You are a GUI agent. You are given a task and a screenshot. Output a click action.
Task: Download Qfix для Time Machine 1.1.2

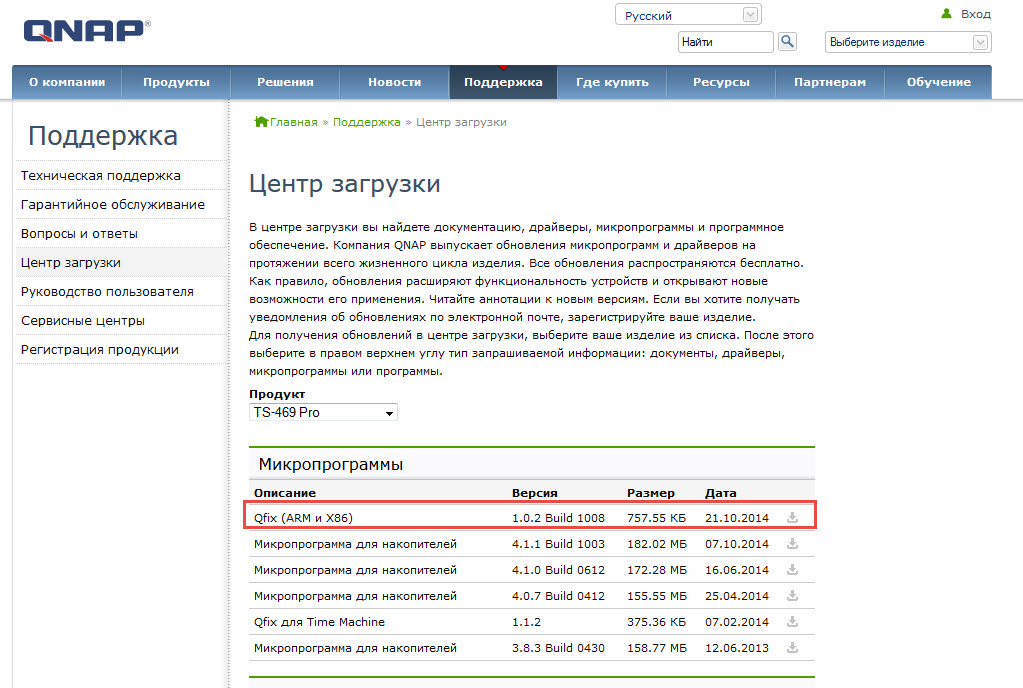tap(792, 621)
